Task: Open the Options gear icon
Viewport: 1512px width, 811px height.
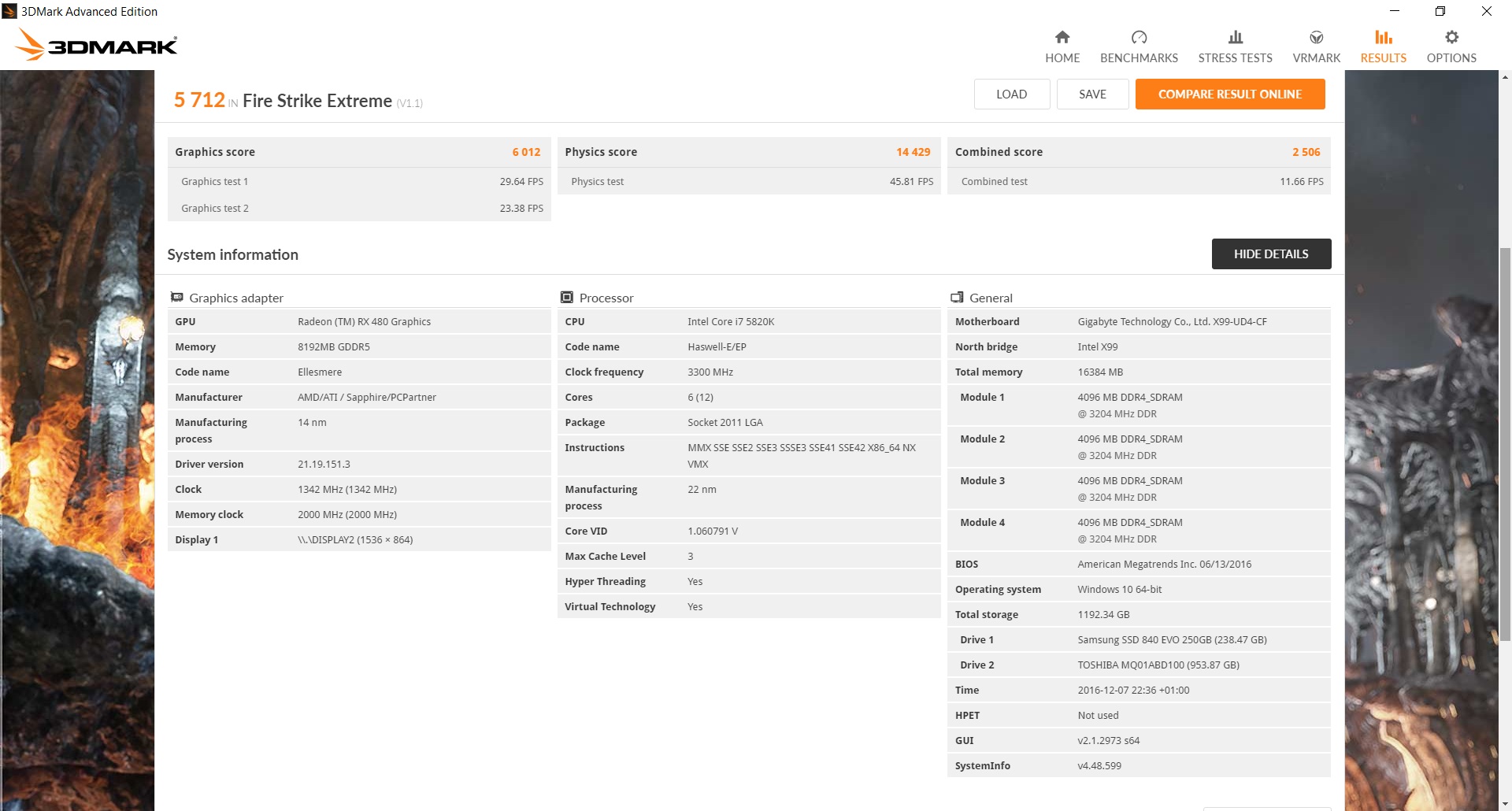Action: (1451, 37)
